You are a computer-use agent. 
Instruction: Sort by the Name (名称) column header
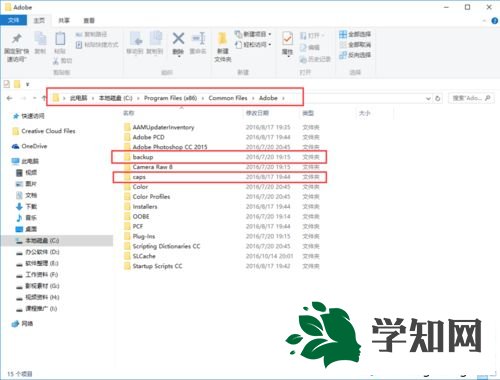pos(129,113)
